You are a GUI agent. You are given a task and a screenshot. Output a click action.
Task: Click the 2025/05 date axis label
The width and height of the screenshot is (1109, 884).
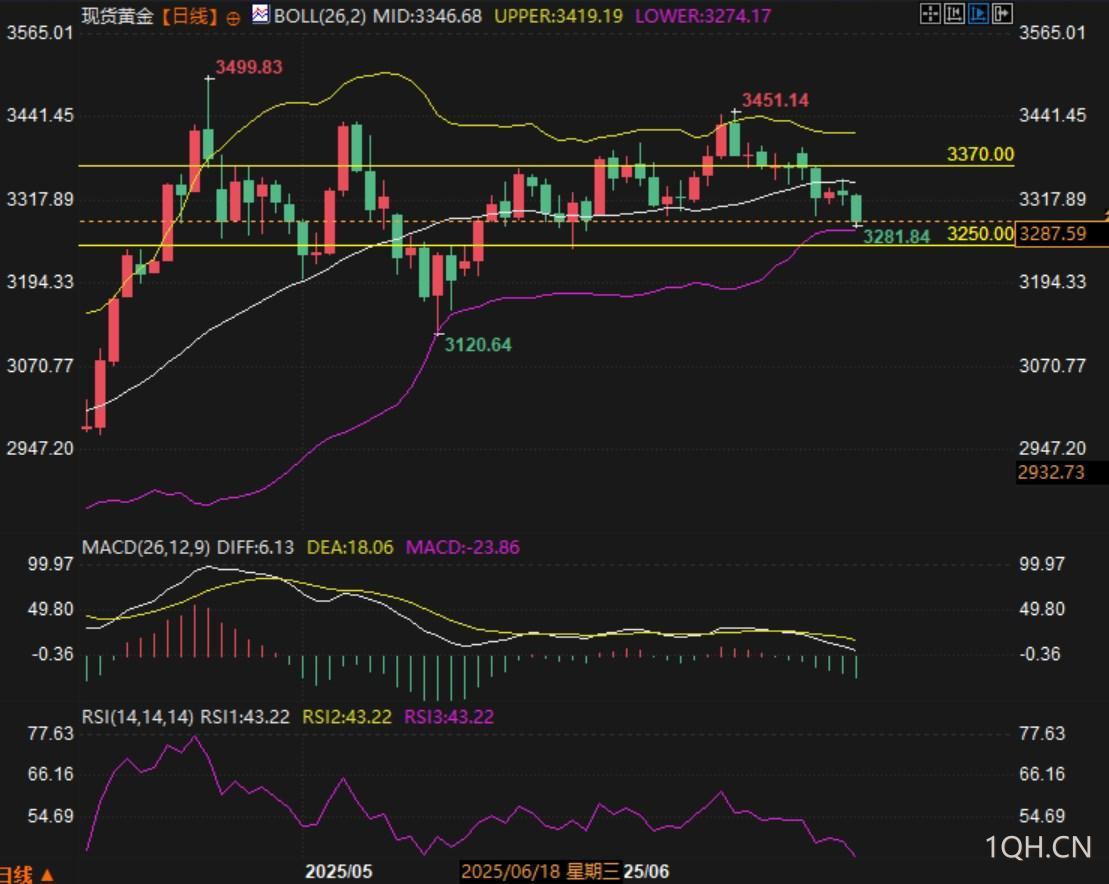[339, 871]
